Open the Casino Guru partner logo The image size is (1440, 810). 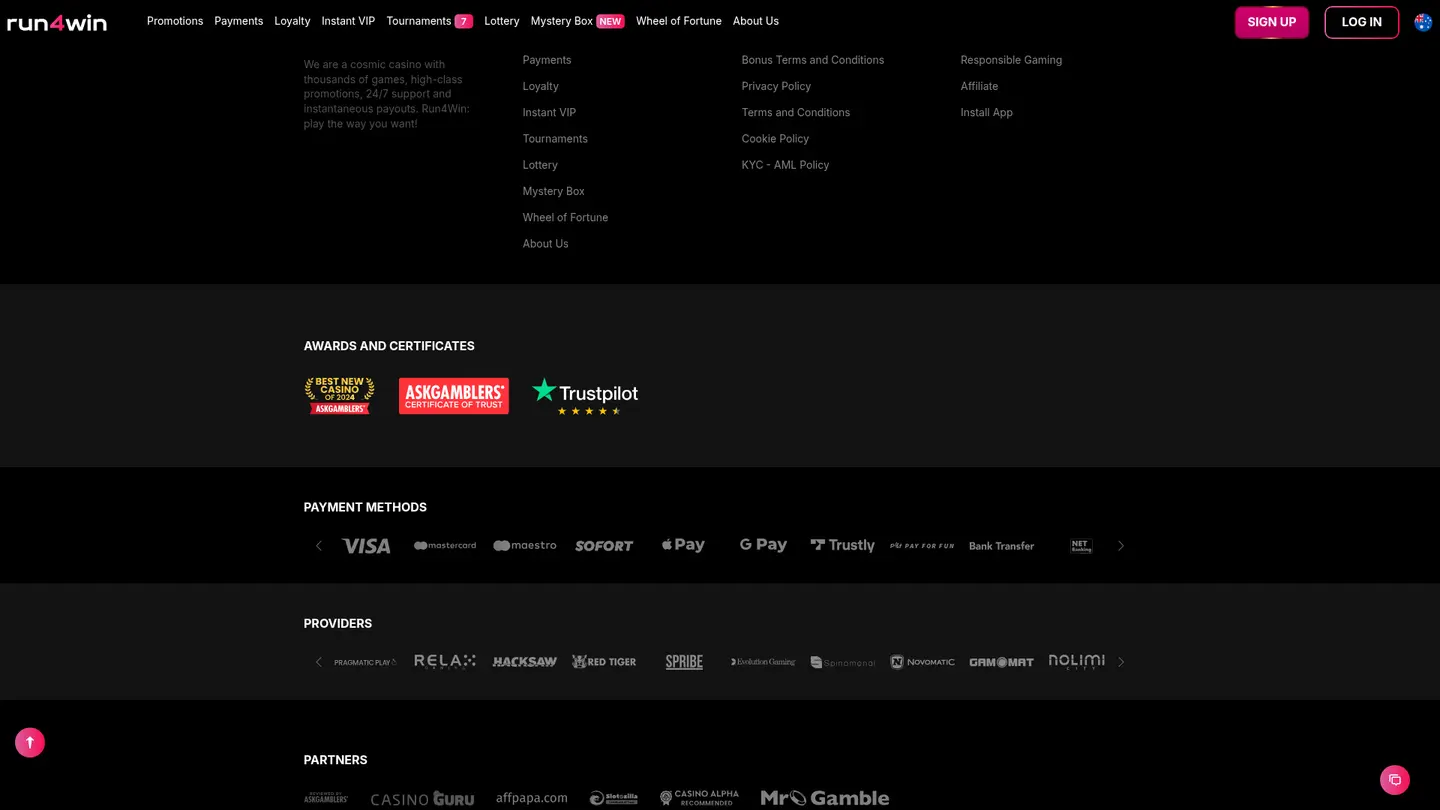click(x=422, y=798)
